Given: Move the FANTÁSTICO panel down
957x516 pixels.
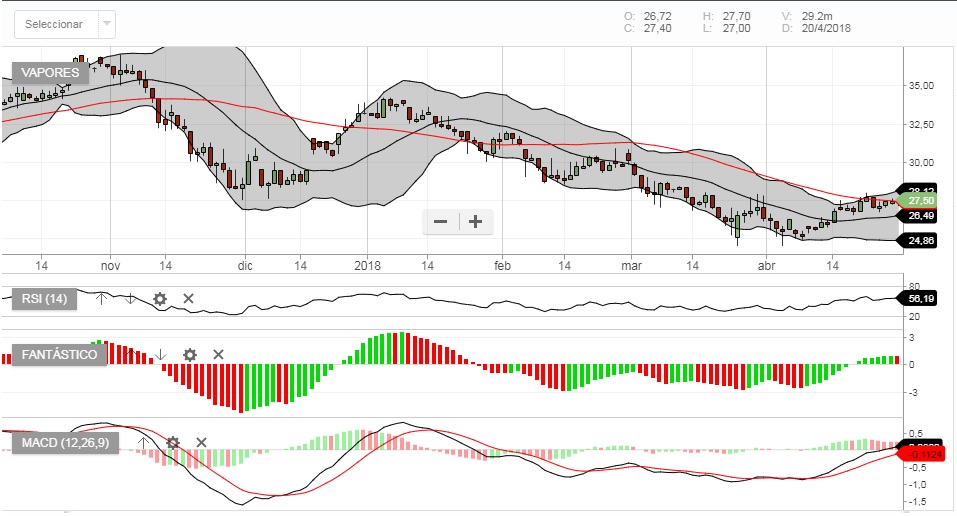Looking at the screenshot, I should pos(161,354).
